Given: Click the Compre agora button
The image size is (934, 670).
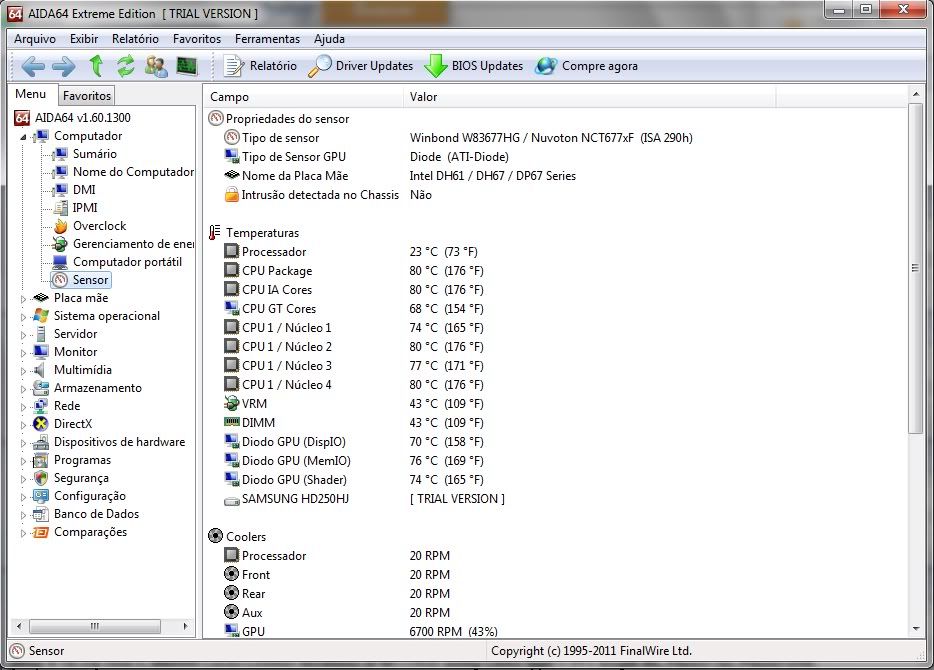Looking at the screenshot, I should click(586, 66).
